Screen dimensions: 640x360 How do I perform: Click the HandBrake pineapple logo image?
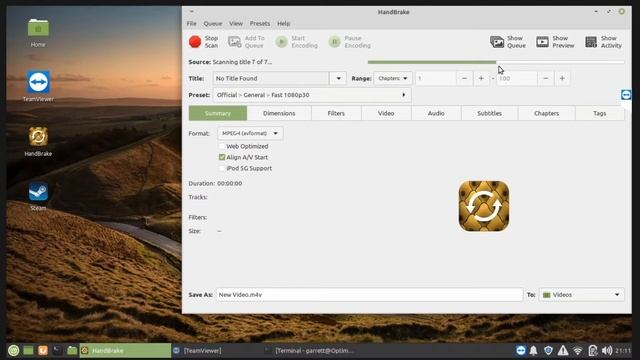point(484,206)
